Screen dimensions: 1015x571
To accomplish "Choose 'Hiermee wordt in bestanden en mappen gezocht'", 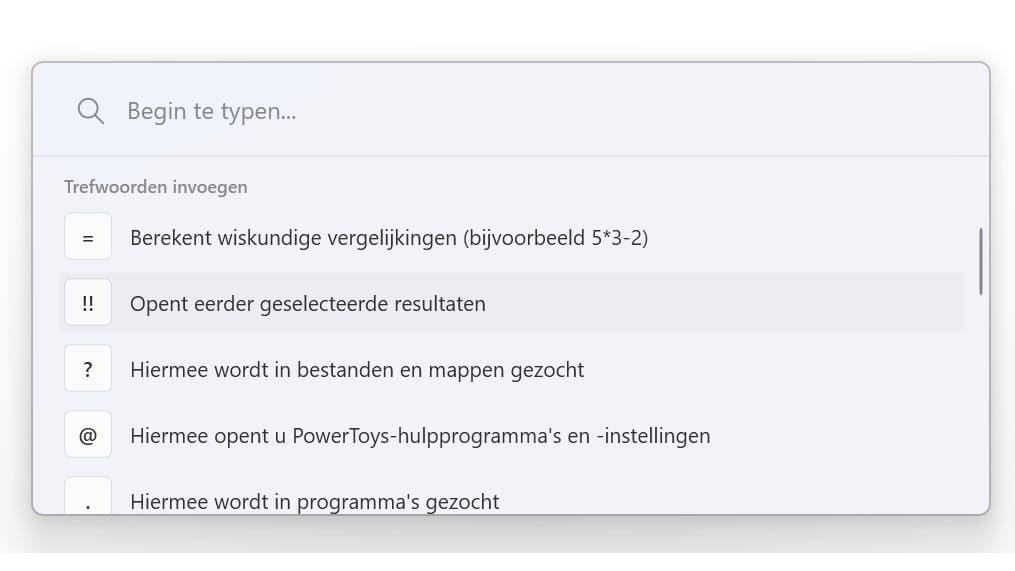I will click(356, 370).
